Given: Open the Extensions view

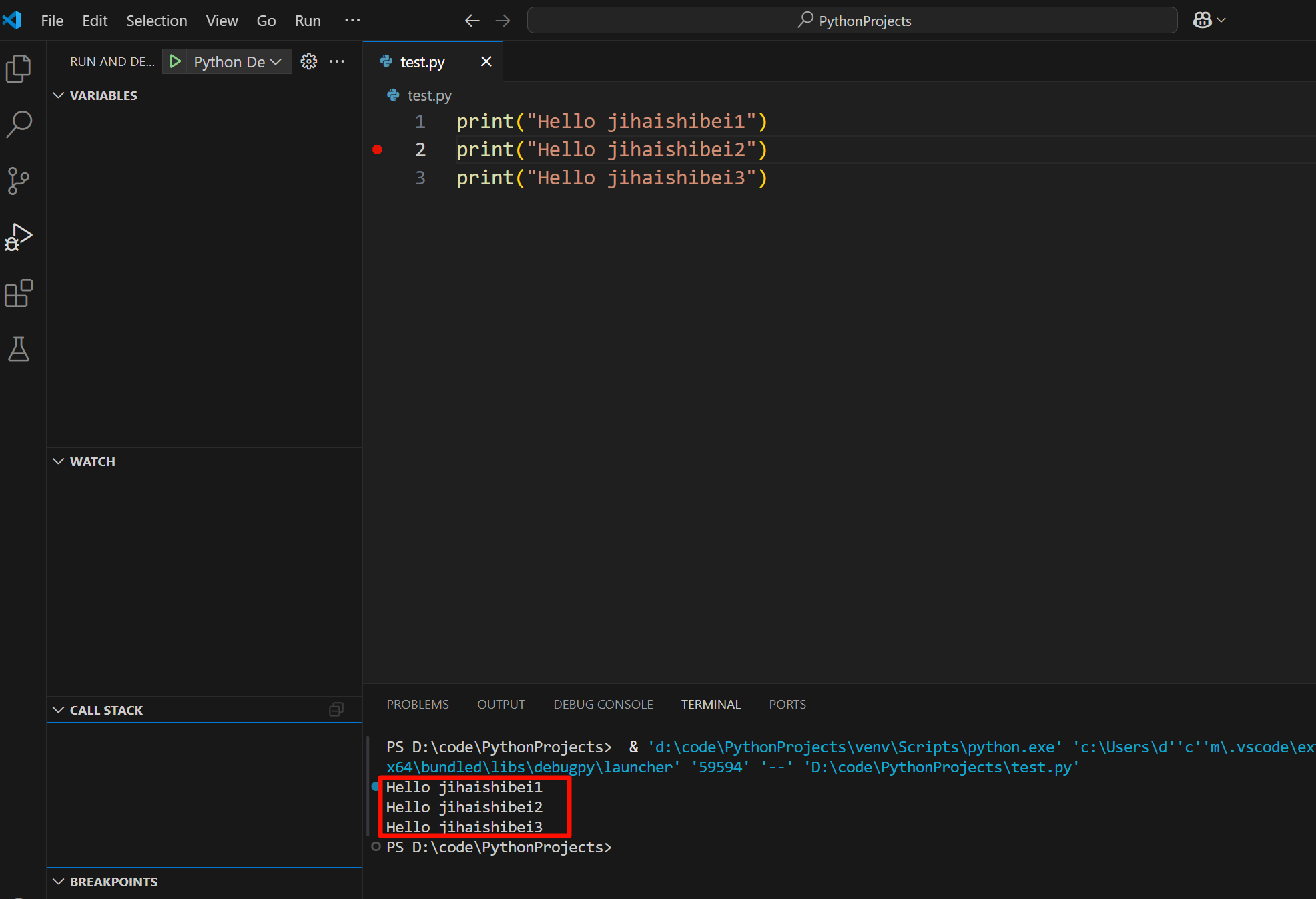Looking at the screenshot, I should pos(18,292).
